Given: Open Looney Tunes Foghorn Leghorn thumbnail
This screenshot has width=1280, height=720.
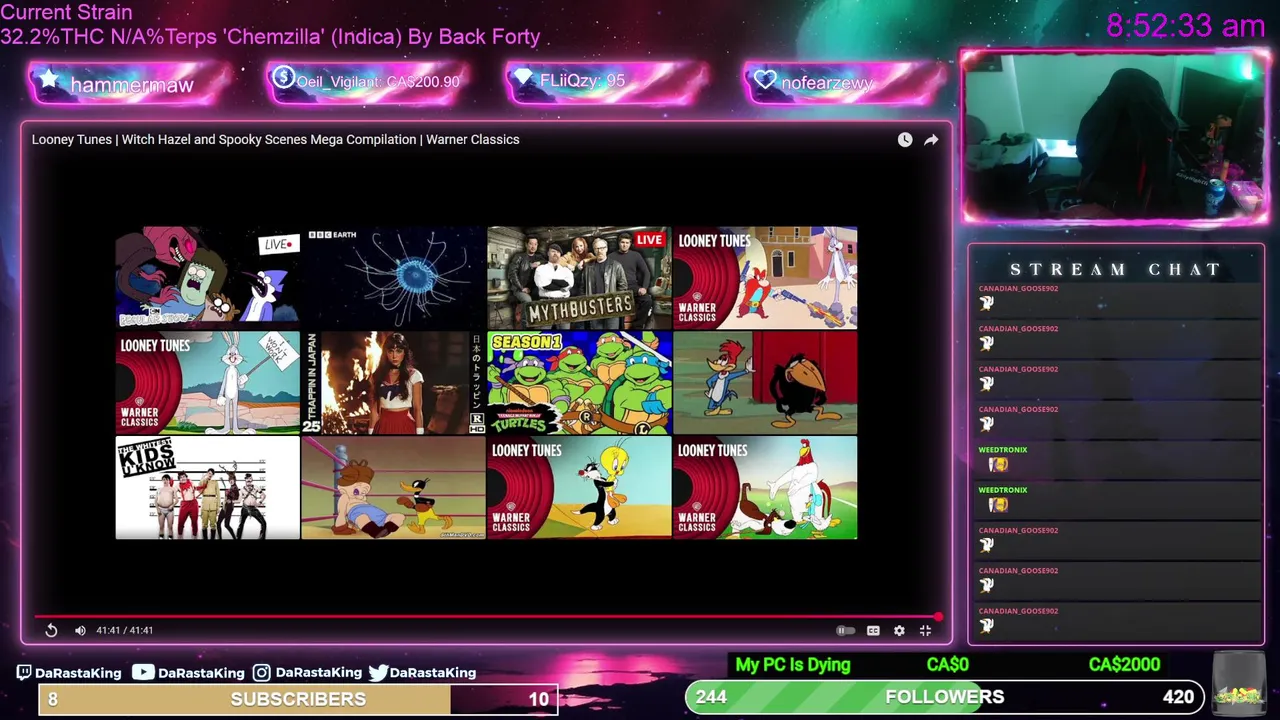Looking at the screenshot, I should point(765,487).
